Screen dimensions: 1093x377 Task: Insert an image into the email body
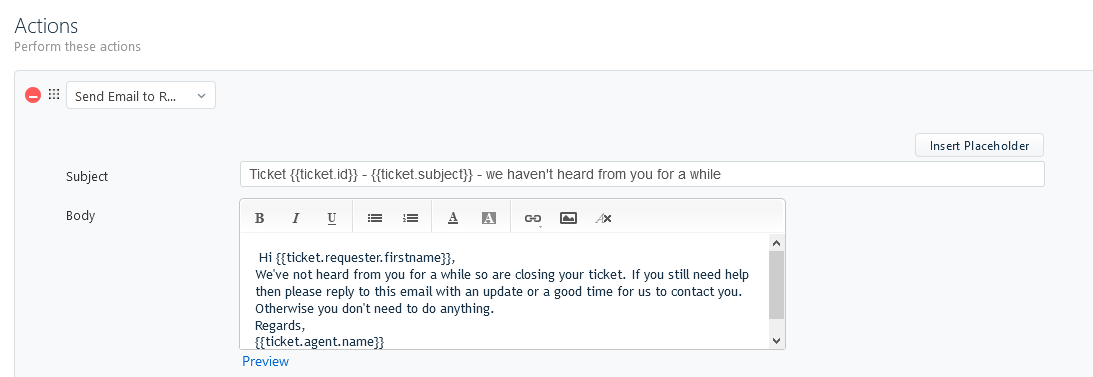pyautogui.click(x=568, y=218)
